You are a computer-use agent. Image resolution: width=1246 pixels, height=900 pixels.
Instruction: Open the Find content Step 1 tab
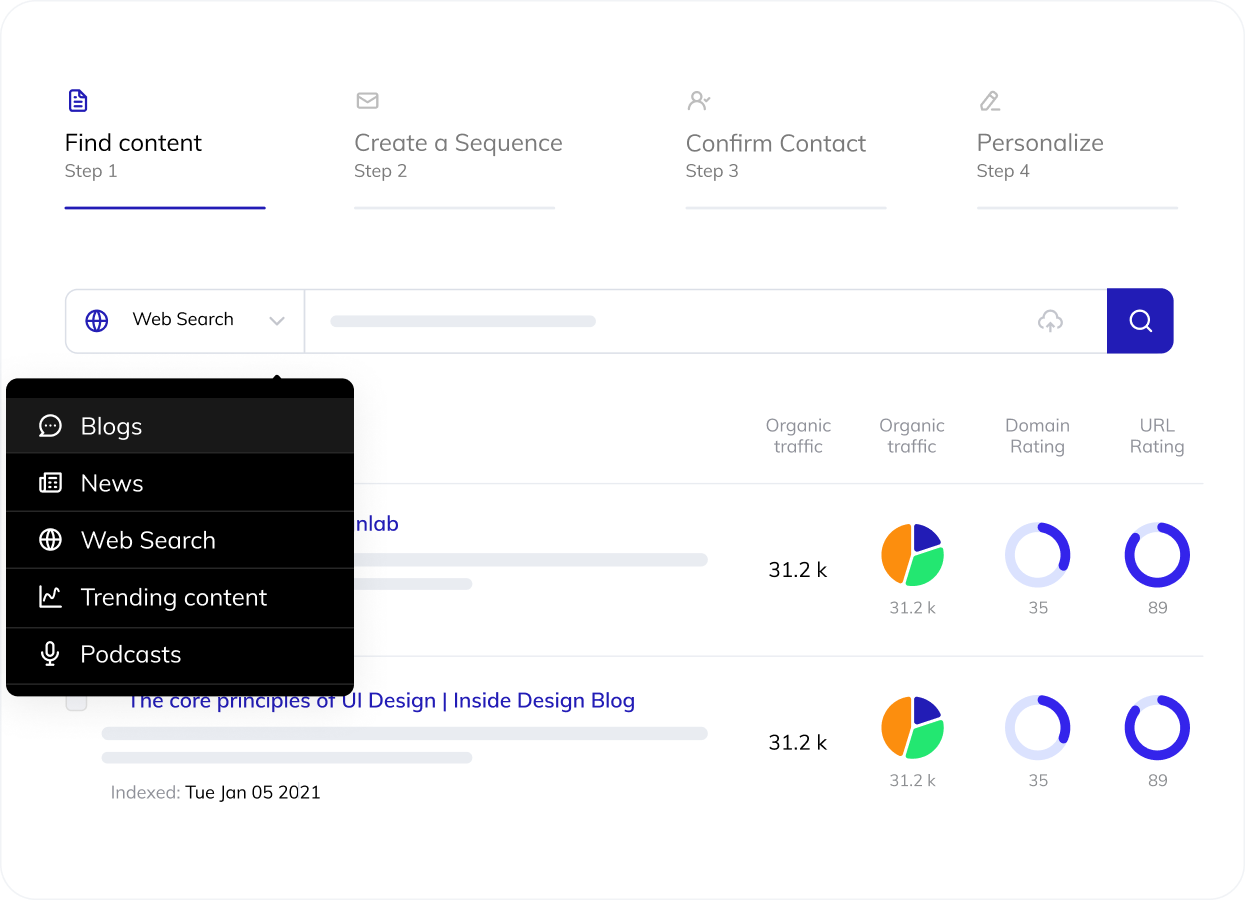tap(165, 149)
